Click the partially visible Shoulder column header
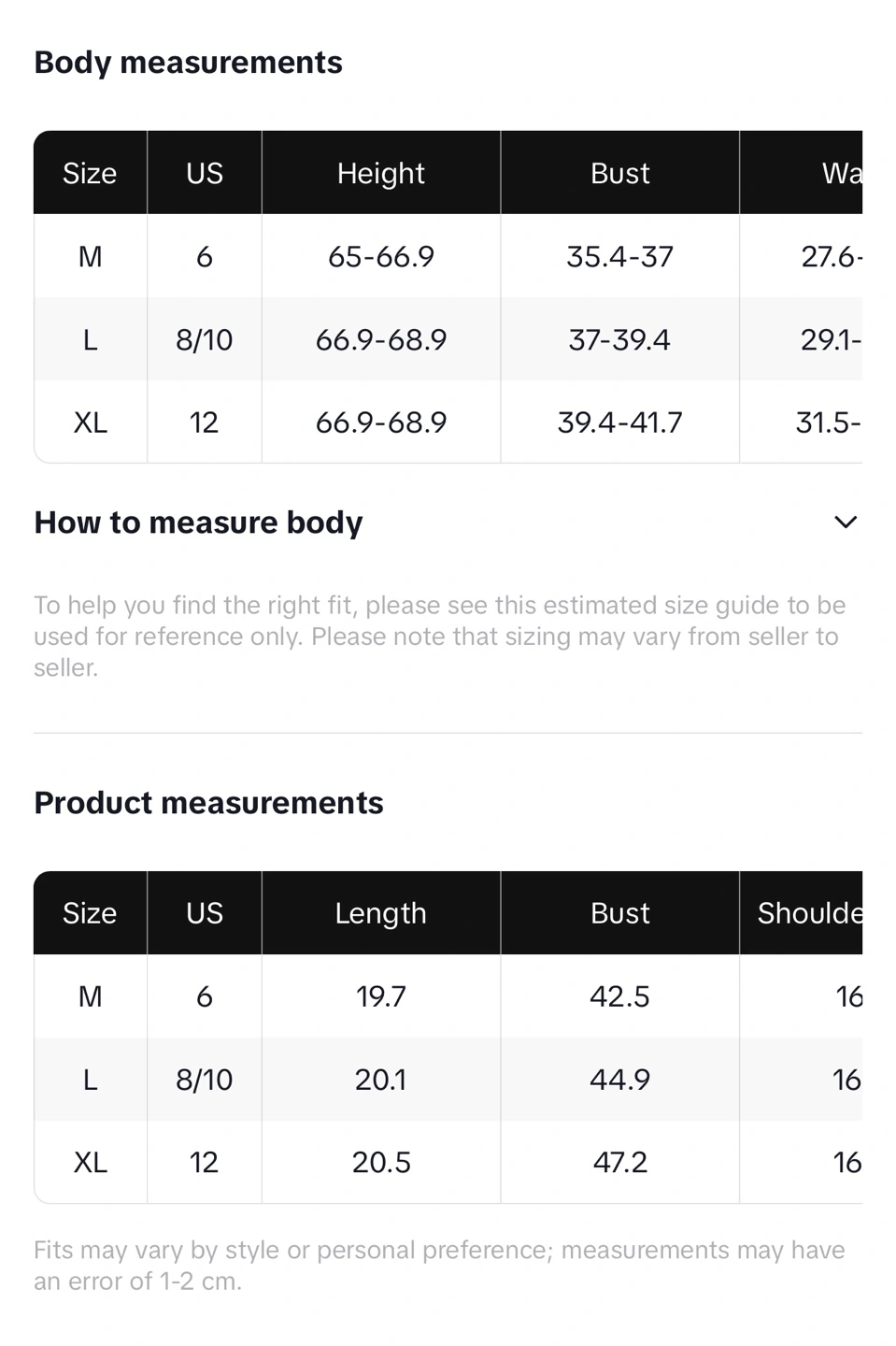This screenshot has height=1346, width=896. pos(809,913)
